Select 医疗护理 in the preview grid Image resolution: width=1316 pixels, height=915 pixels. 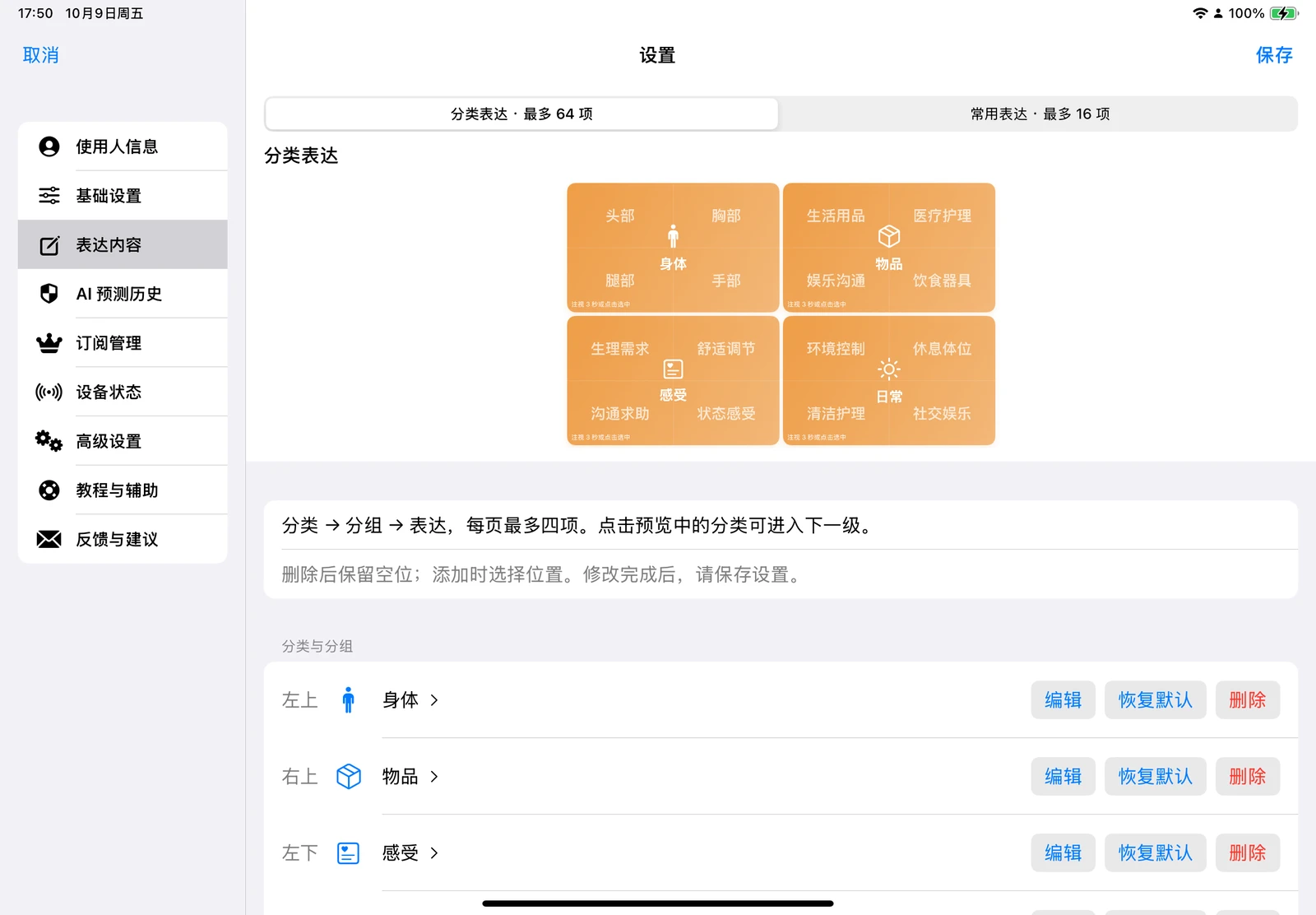coord(943,216)
